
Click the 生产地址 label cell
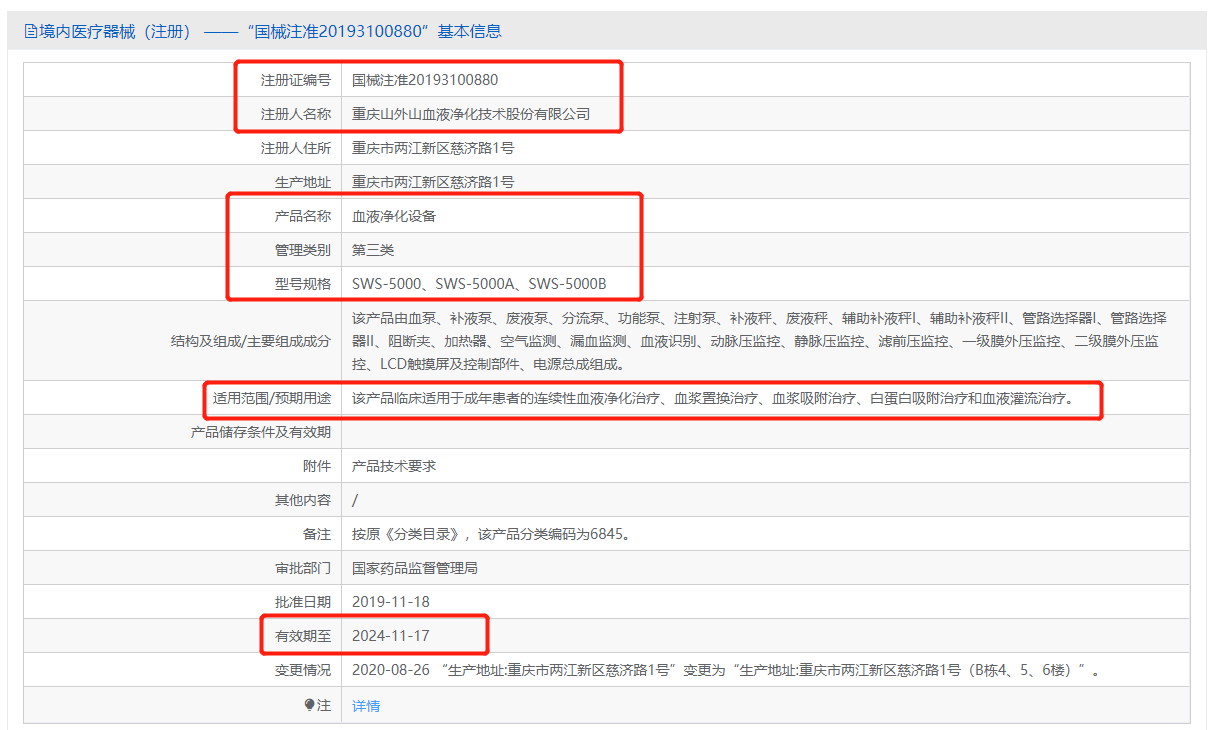[x=183, y=182]
